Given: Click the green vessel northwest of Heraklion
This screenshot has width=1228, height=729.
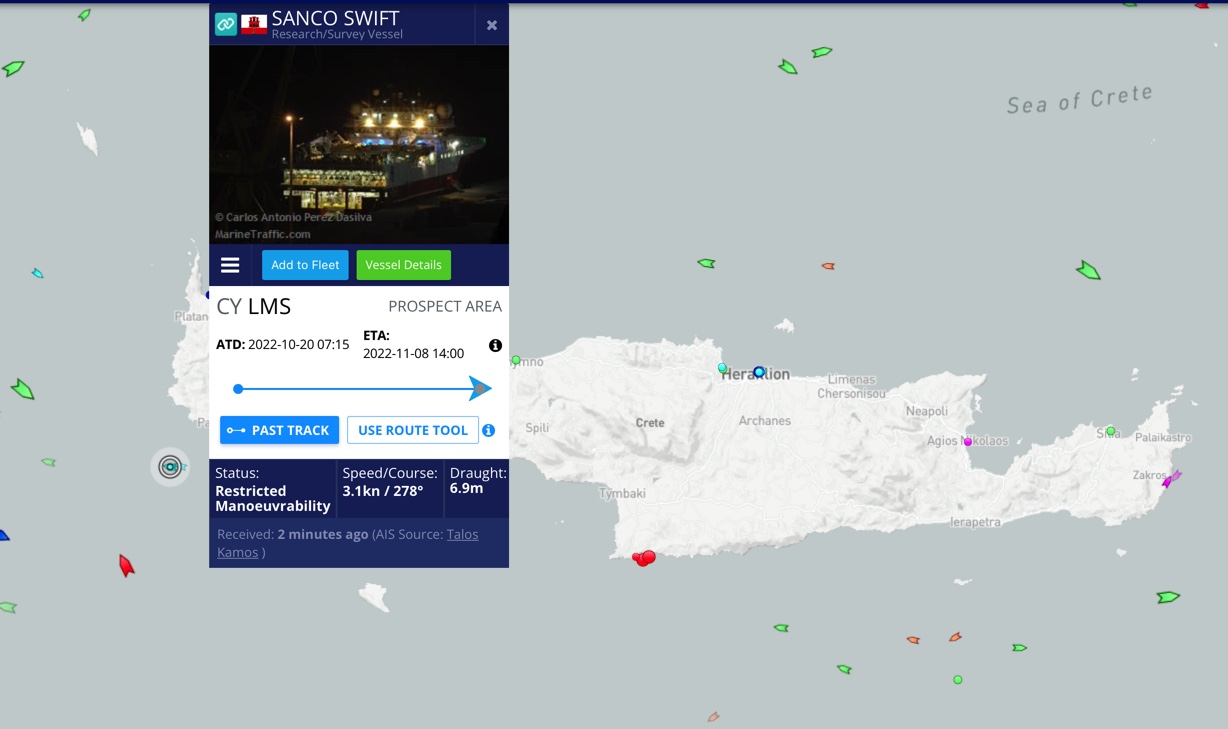Looking at the screenshot, I should [x=706, y=264].
